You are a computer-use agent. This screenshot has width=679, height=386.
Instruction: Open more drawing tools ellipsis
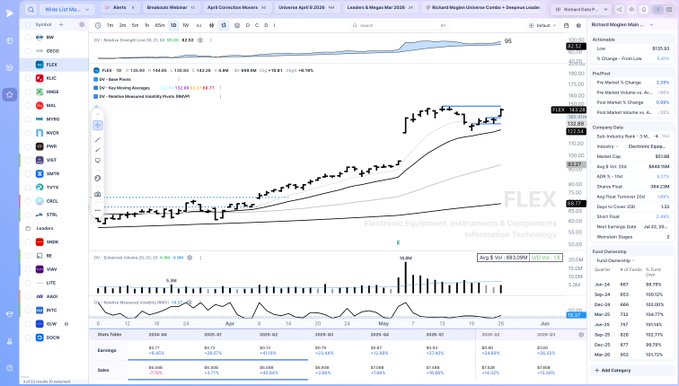tap(97, 211)
